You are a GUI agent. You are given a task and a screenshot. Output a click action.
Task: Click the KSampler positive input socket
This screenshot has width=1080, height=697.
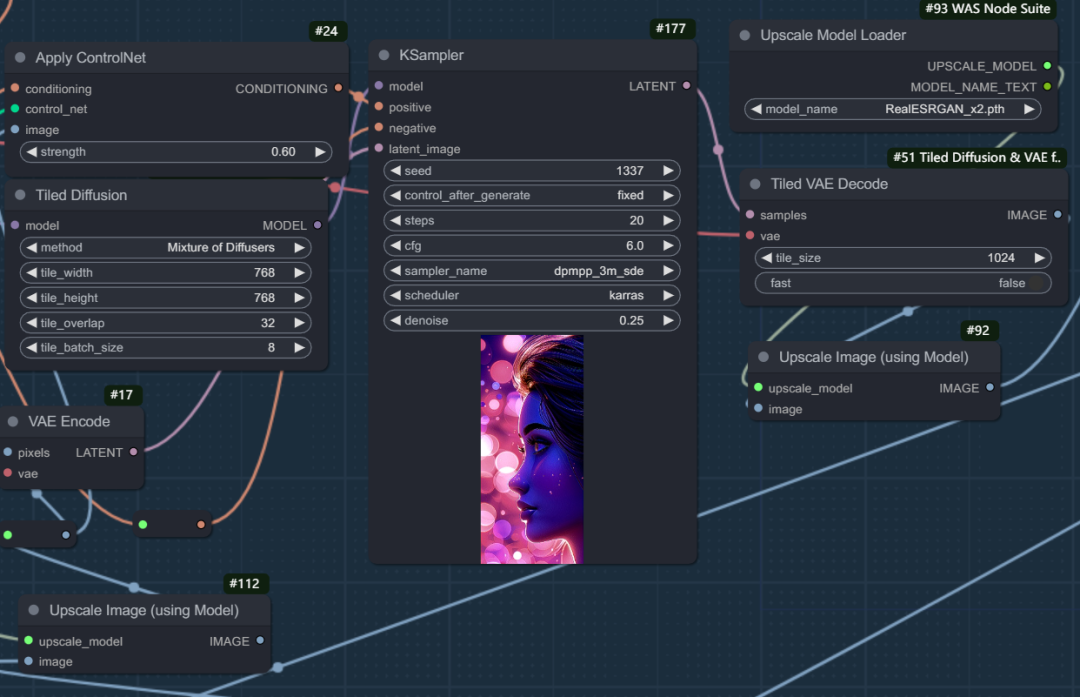click(x=379, y=107)
